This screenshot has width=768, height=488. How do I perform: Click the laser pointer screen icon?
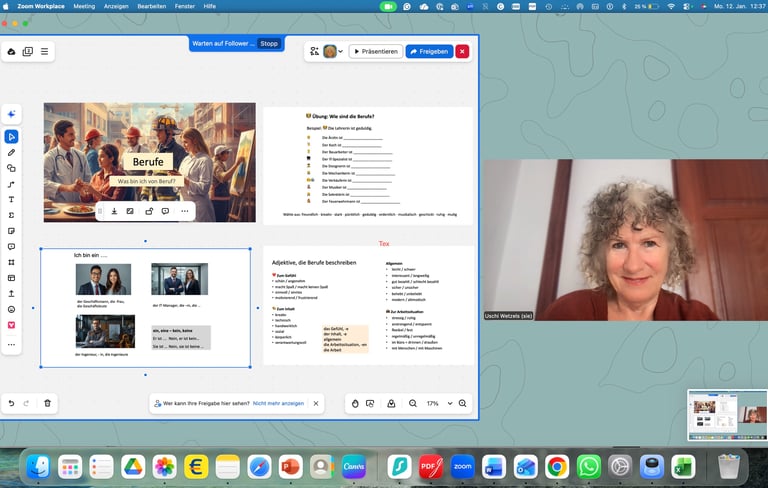pyautogui.click(x=370, y=403)
